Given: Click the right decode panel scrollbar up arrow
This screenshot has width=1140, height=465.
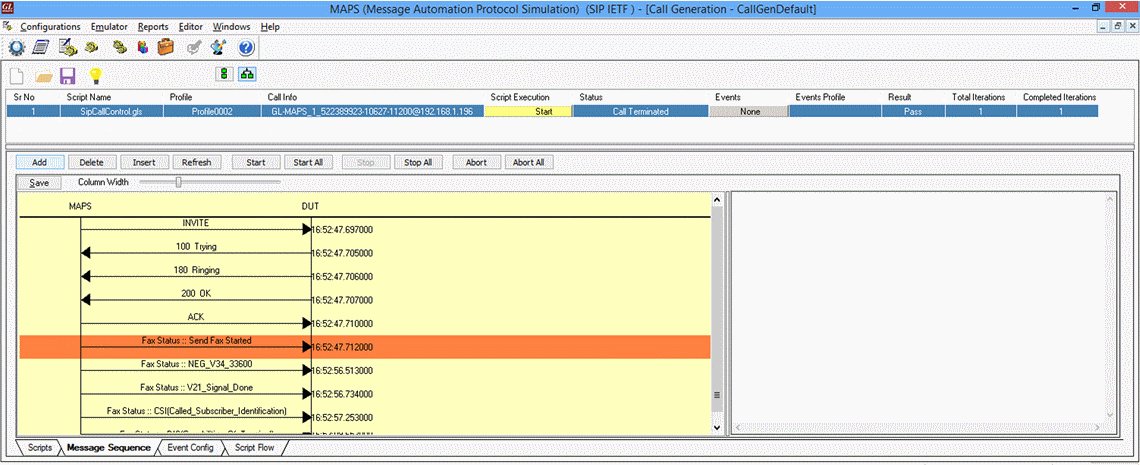Looking at the screenshot, I should pyautogui.click(x=1109, y=198).
